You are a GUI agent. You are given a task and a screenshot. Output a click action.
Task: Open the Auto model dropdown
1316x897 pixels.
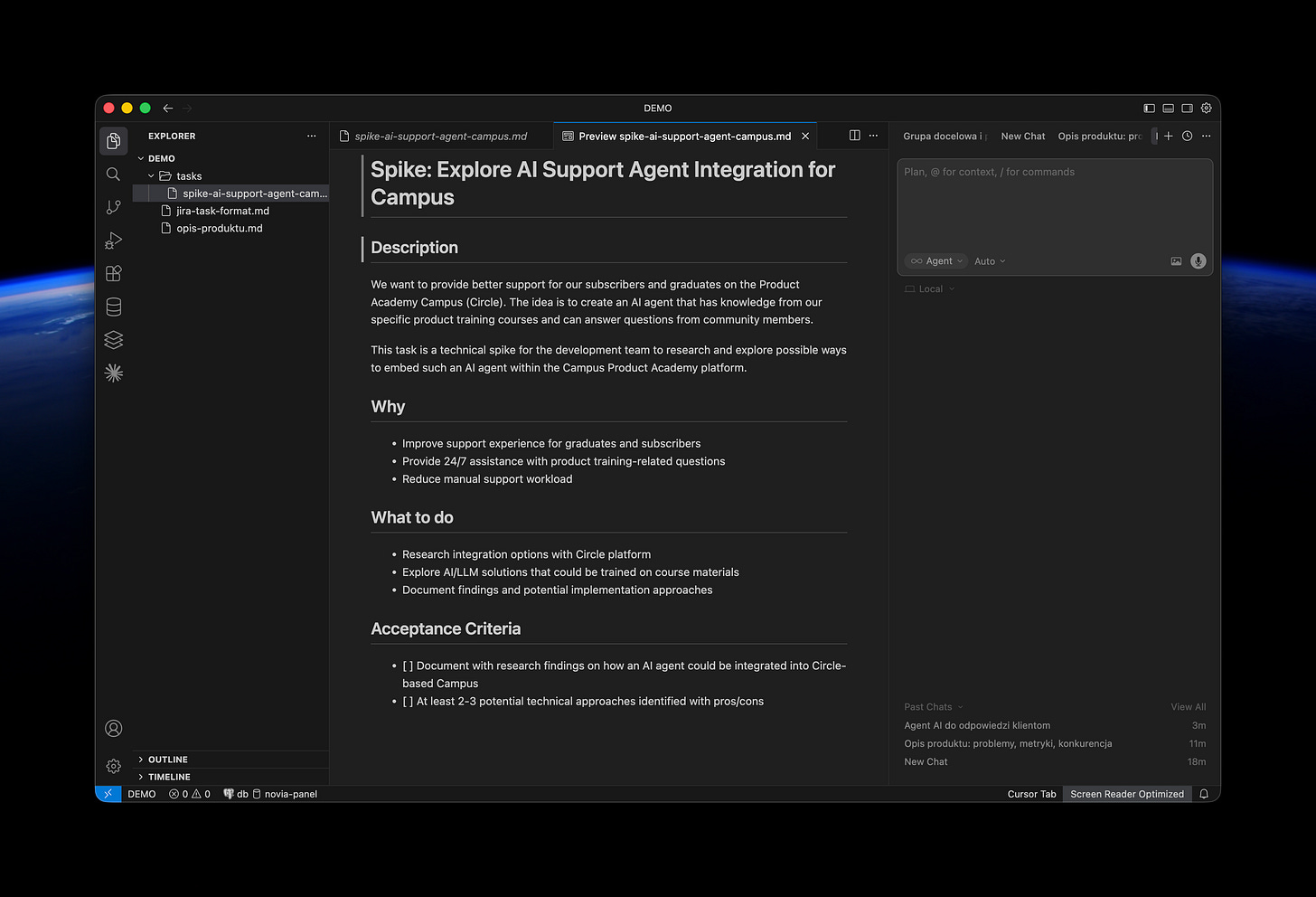point(990,261)
